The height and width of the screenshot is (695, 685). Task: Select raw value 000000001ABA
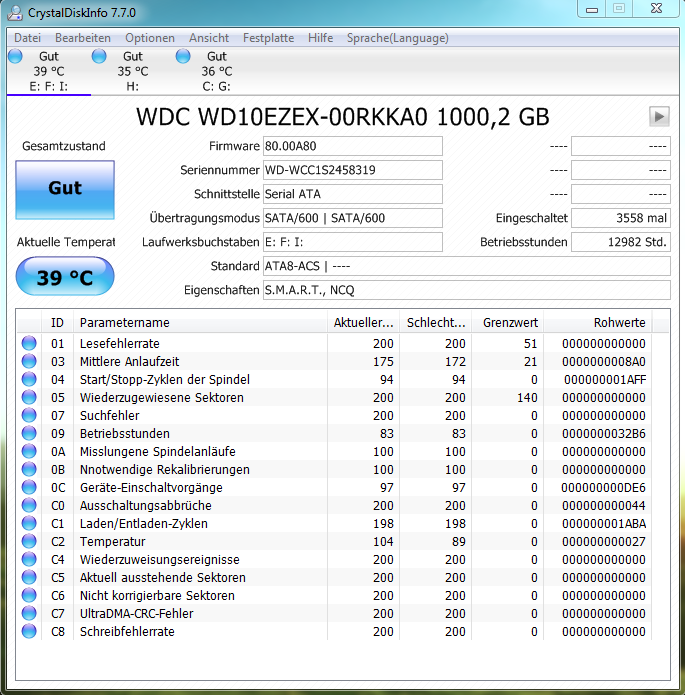[604, 523]
